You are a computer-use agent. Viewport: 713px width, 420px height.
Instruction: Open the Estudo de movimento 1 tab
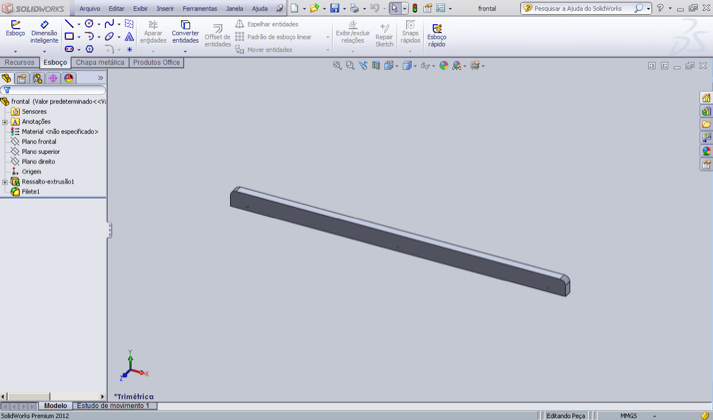pyautogui.click(x=113, y=405)
